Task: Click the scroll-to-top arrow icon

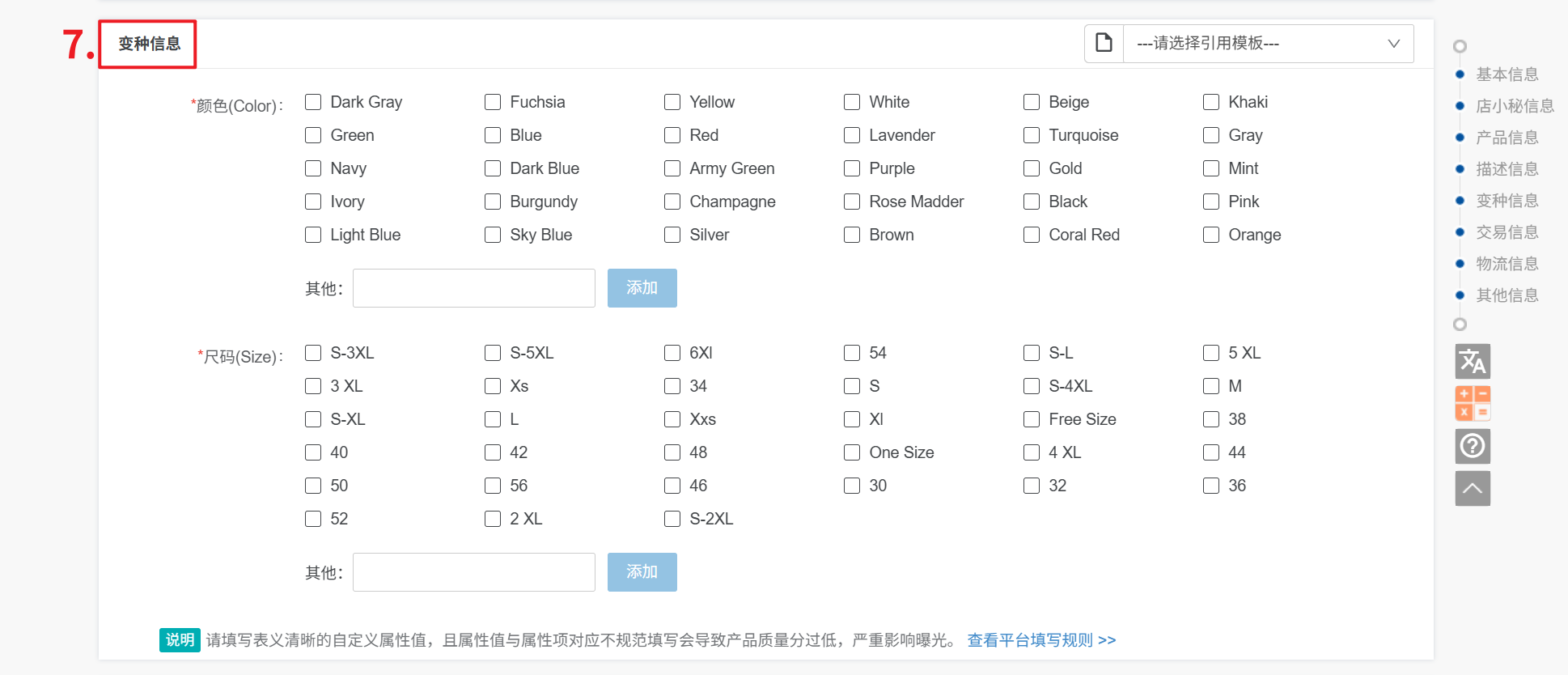Action: [1473, 489]
